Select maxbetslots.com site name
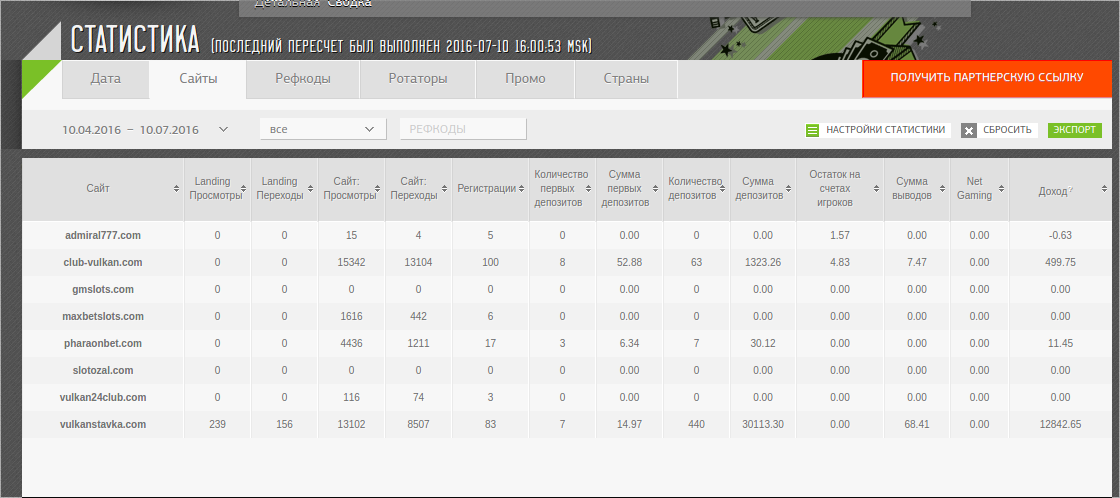Screen dimensions: 1120x498 (103, 317)
